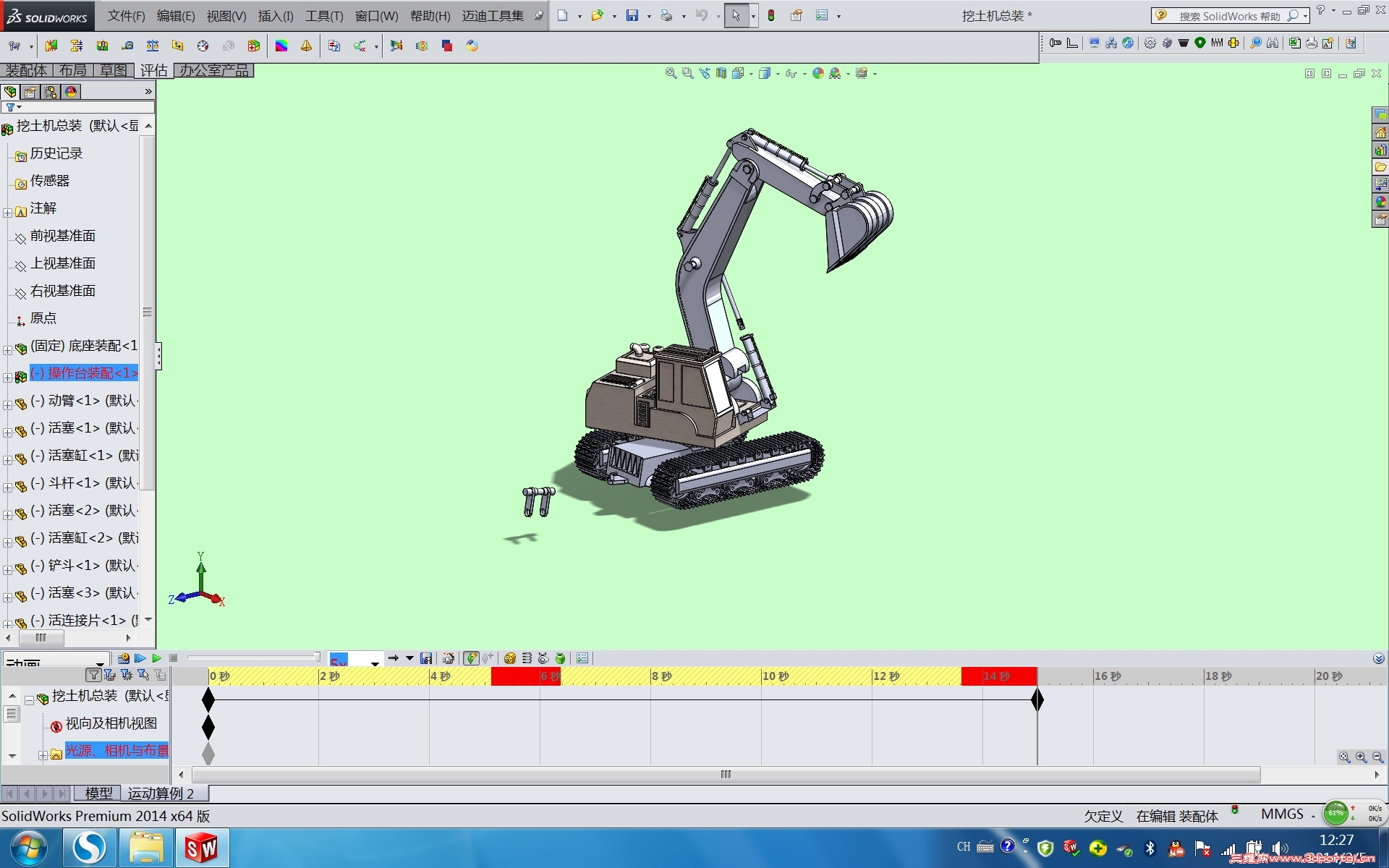Viewport: 1389px width, 868px height.
Task: Click the playback time slider handle
Action: tap(317, 658)
